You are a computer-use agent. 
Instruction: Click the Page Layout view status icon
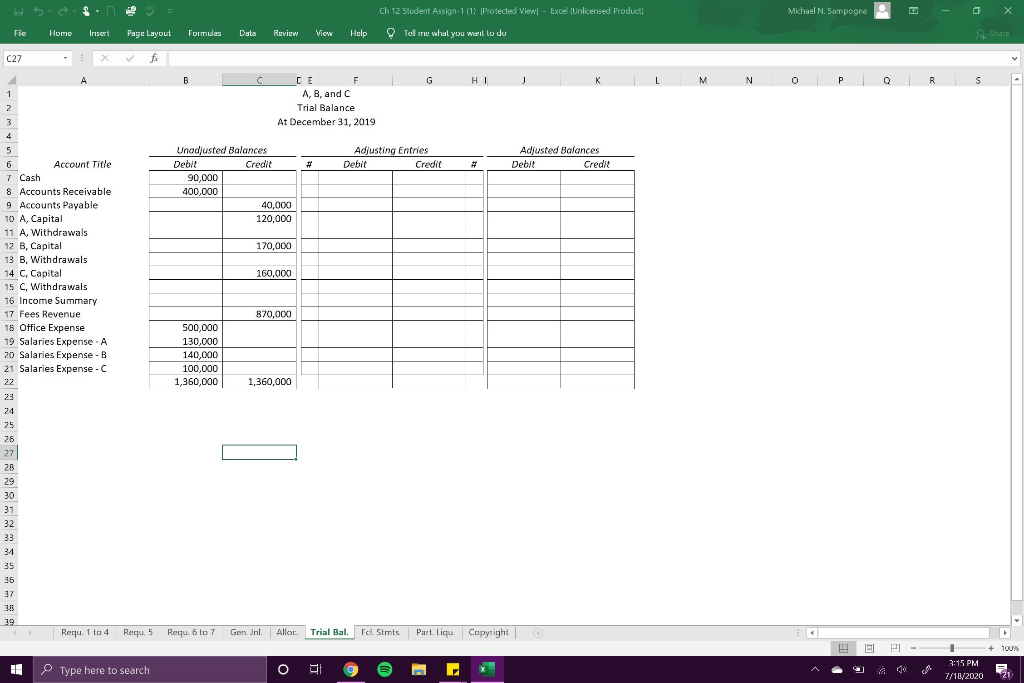[869, 648]
